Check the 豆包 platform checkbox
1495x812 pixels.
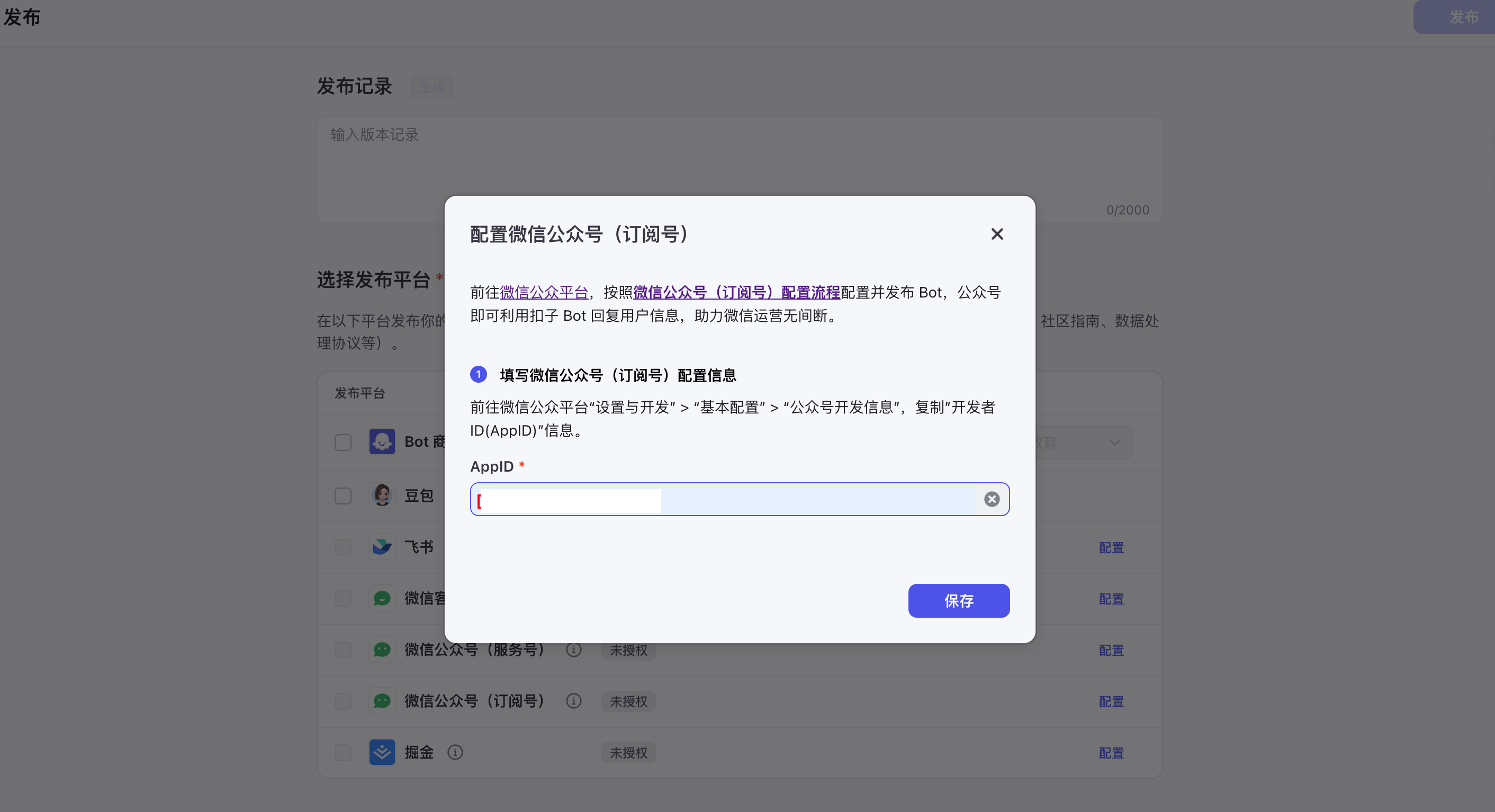[343, 497]
